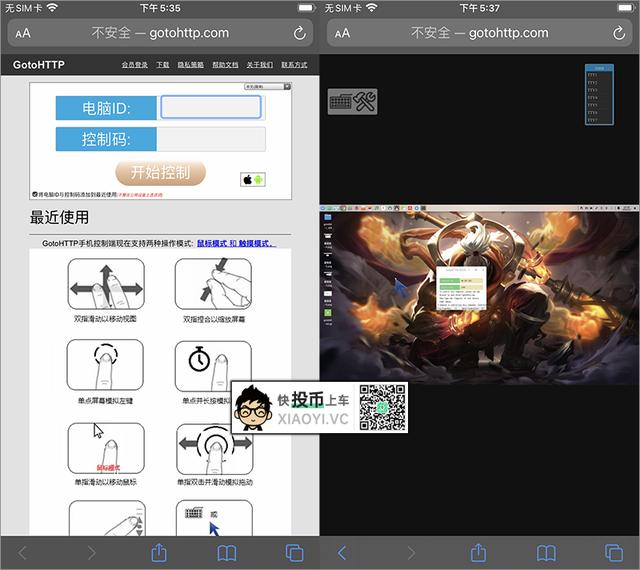The image size is (640, 570).
Task: Open the 会员登录 nav link
Action: (x=134, y=65)
